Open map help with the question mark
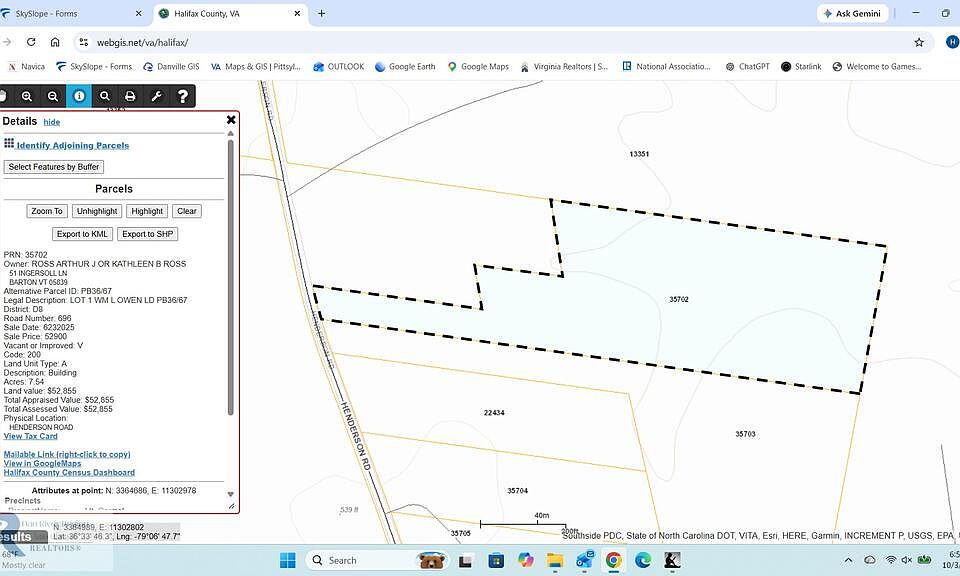The image size is (960, 576). [182, 96]
